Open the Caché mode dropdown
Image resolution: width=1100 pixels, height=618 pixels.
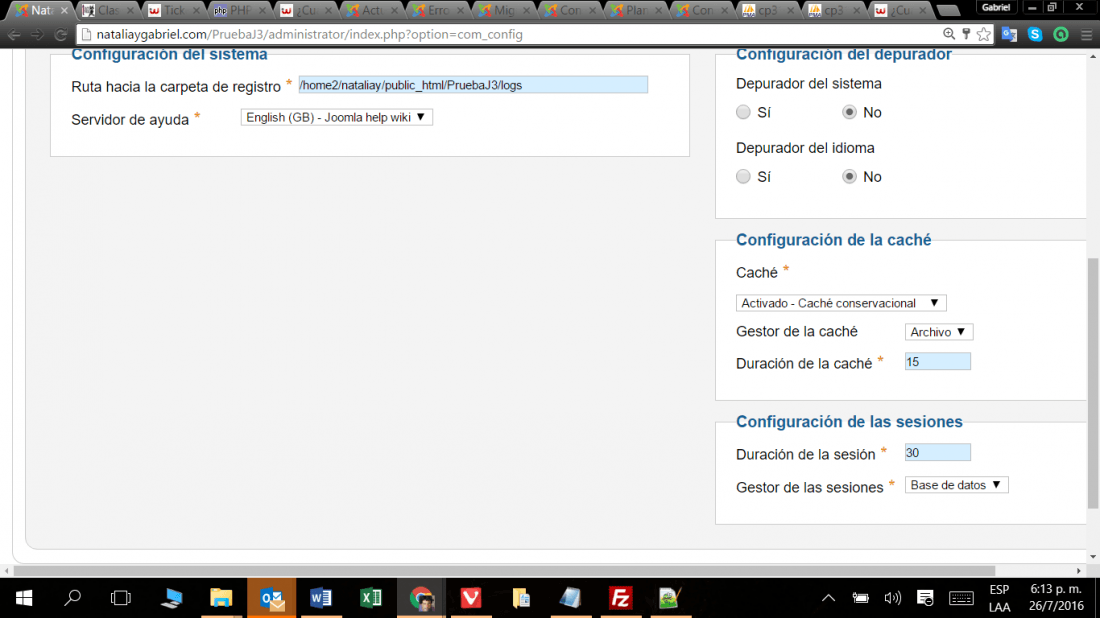(x=841, y=303)
